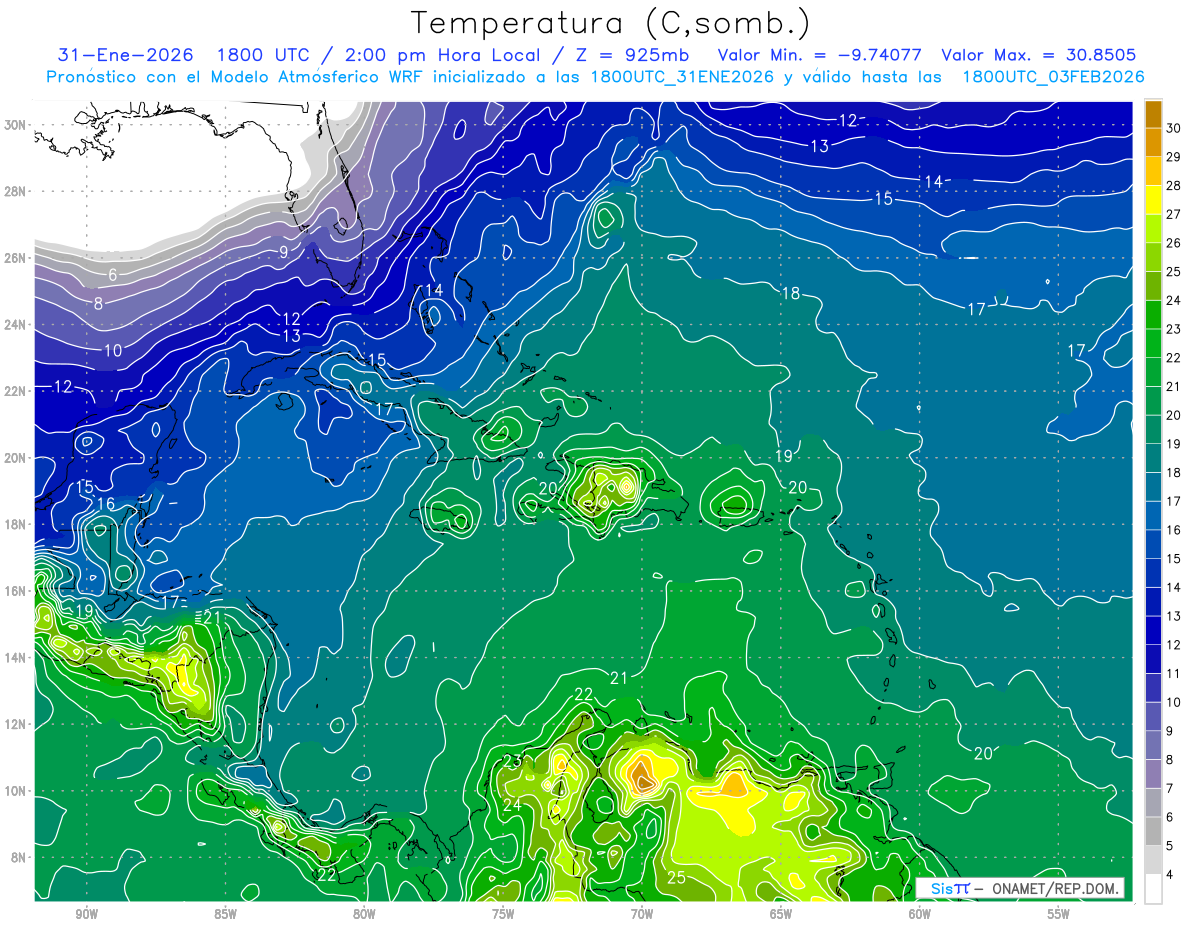Click the map contour label "18"
This screenshot has width=1200, height=927.
coord(791,293)
